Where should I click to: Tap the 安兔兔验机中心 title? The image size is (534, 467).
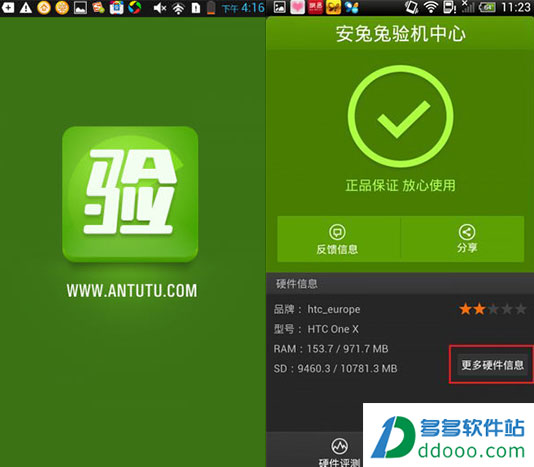pos(400,34)
